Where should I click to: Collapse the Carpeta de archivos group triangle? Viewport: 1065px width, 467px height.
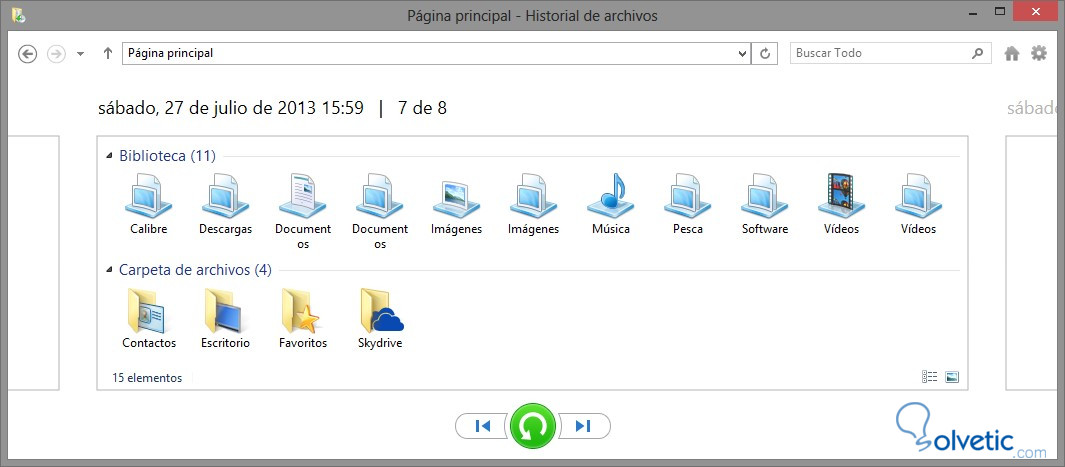click(x=109, y=270)
